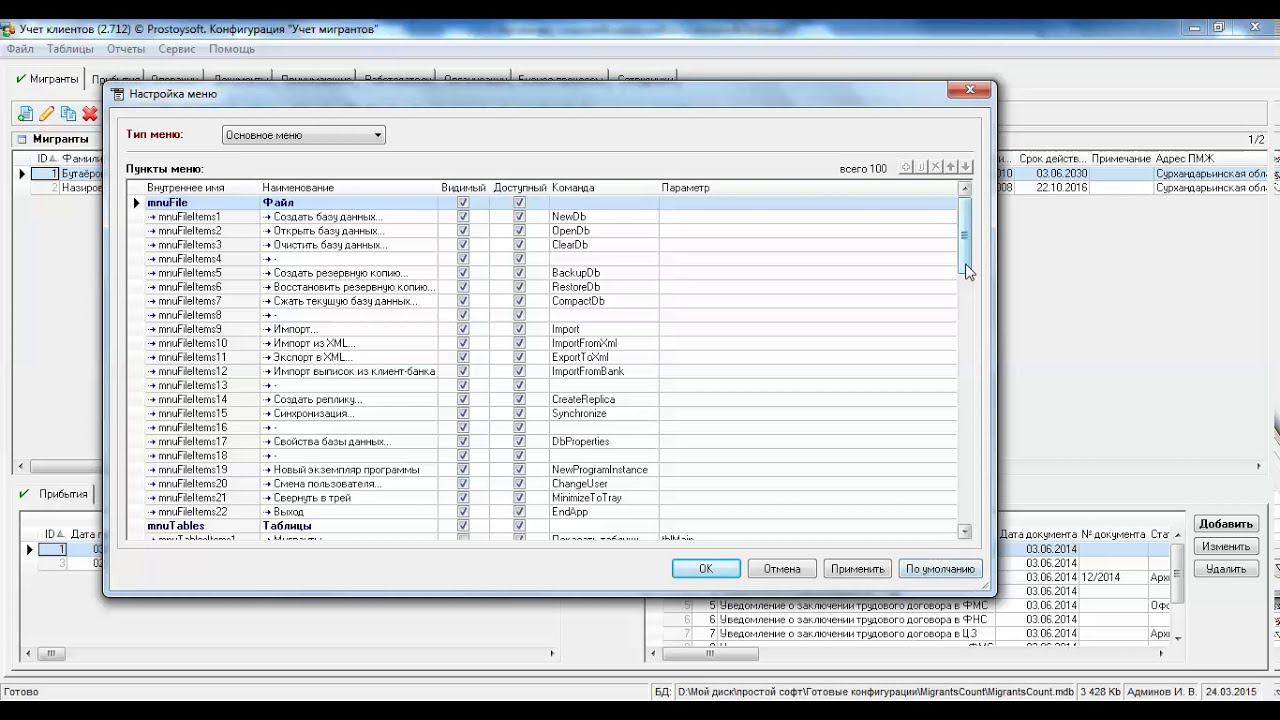Click the Мигранты panel header icon

[21, 139]
